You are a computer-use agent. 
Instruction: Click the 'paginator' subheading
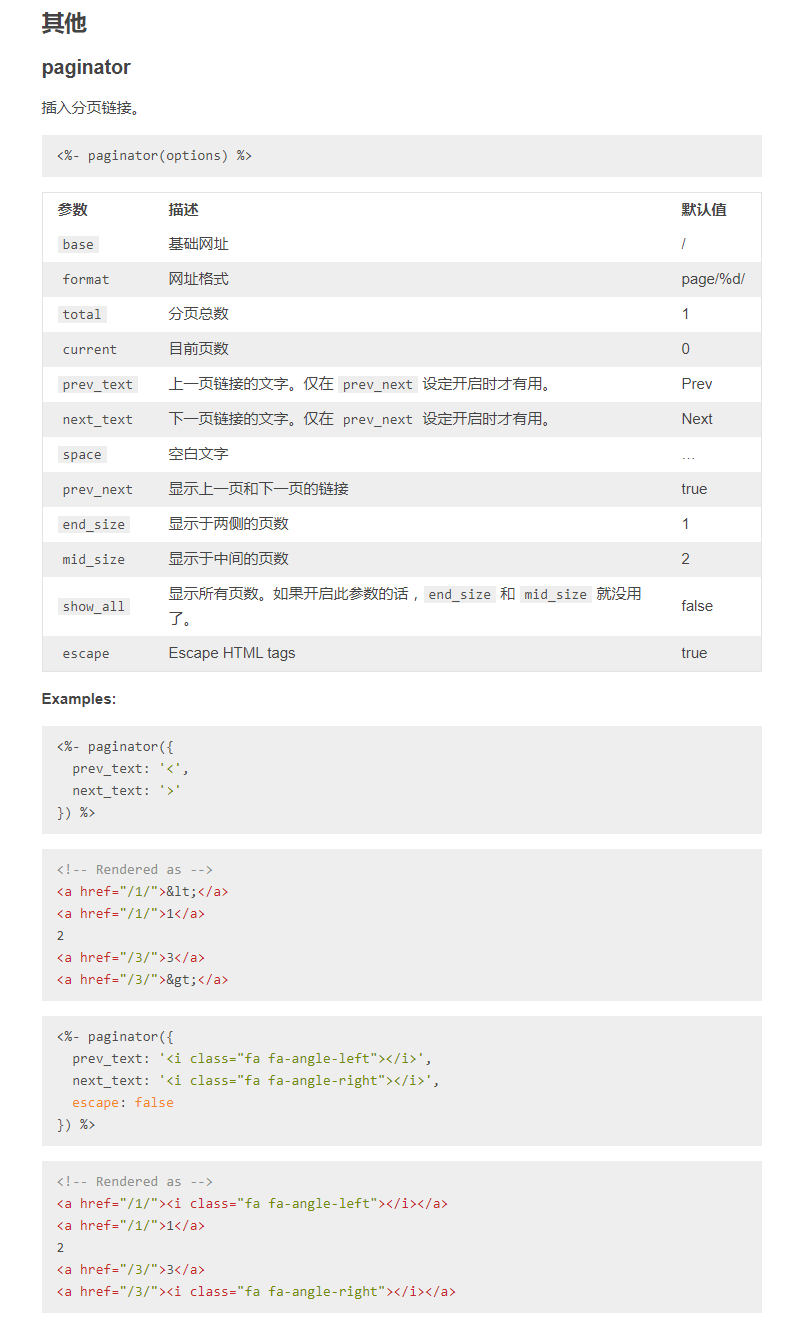[x=86, y=67]
